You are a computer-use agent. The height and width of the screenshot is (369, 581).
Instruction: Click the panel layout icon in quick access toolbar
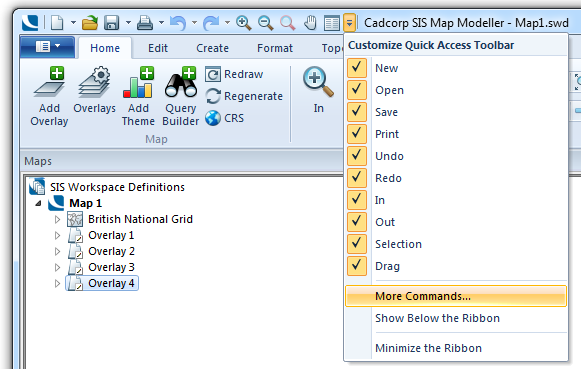(332, 23)
